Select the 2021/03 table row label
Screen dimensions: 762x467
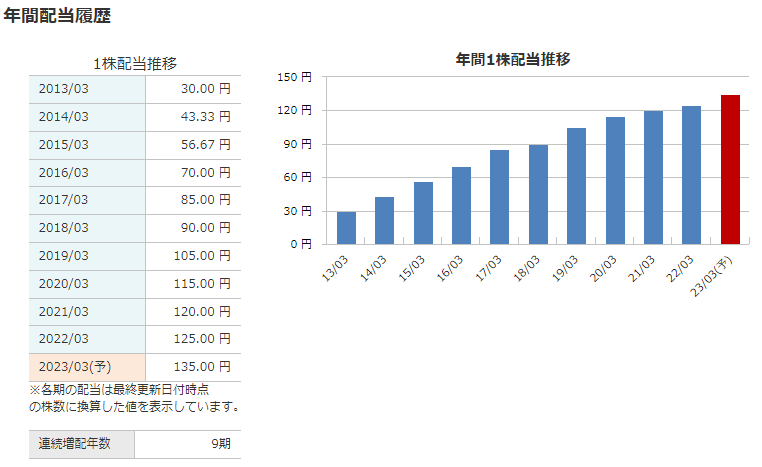pos(64,311)
